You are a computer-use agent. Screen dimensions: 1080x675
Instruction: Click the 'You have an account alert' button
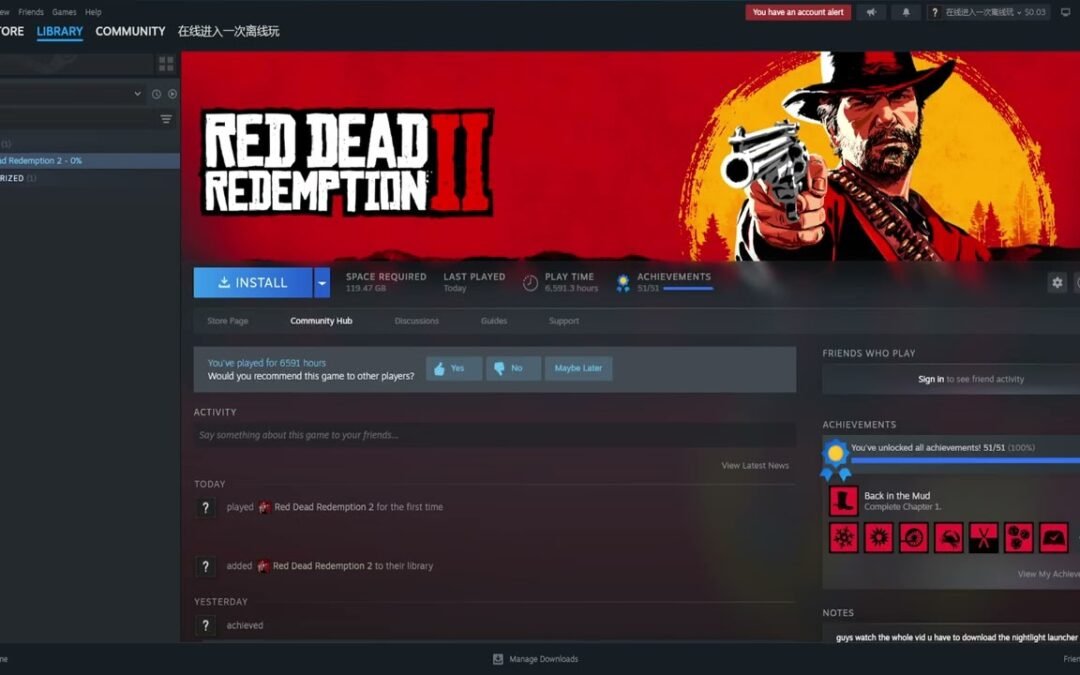tap(798, 12)
